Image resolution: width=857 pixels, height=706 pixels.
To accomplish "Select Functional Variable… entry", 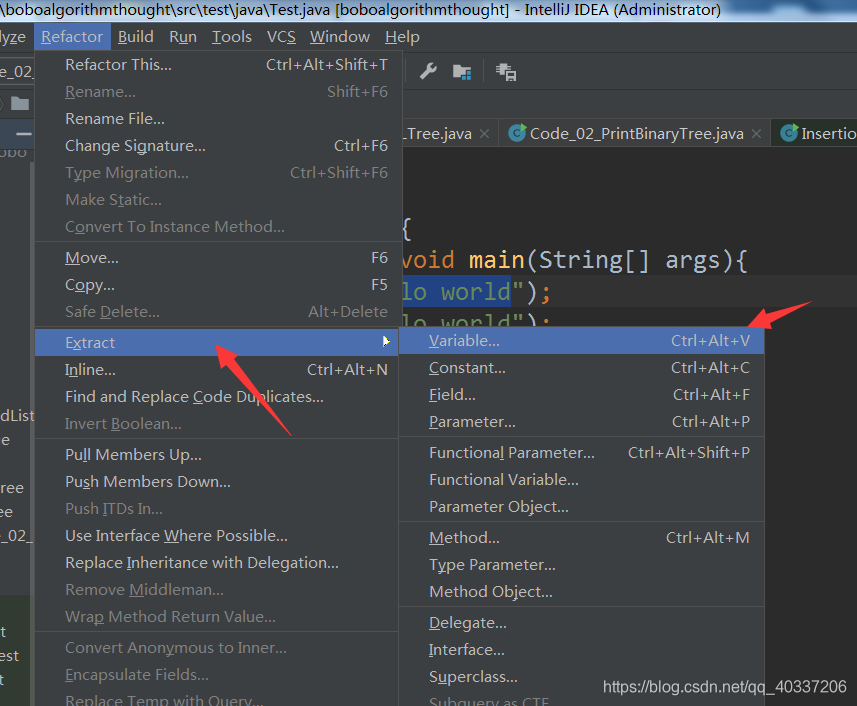I will (582, 480).
